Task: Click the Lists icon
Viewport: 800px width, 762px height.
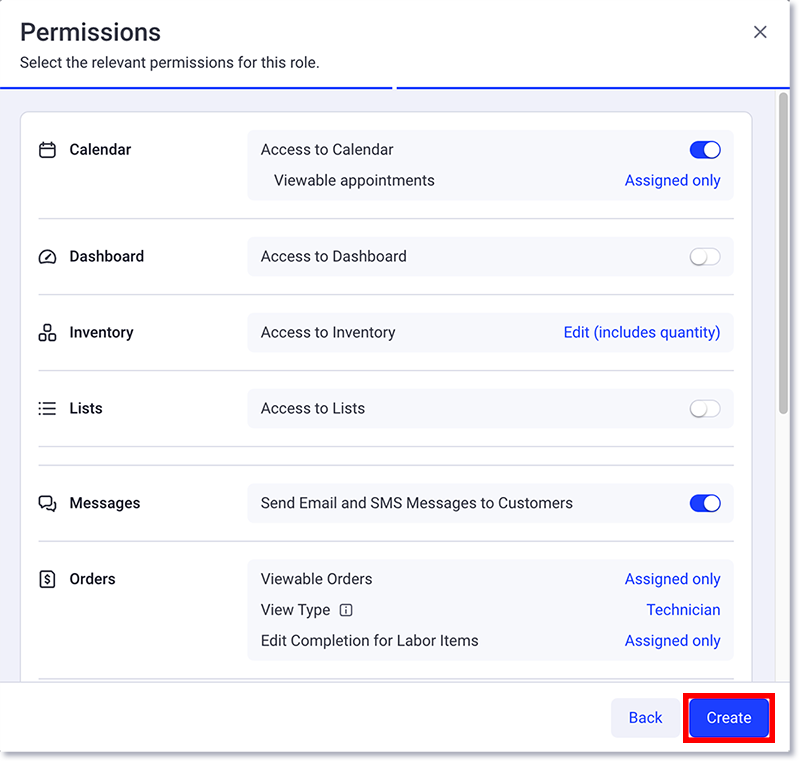Action: tap(47, 408)
